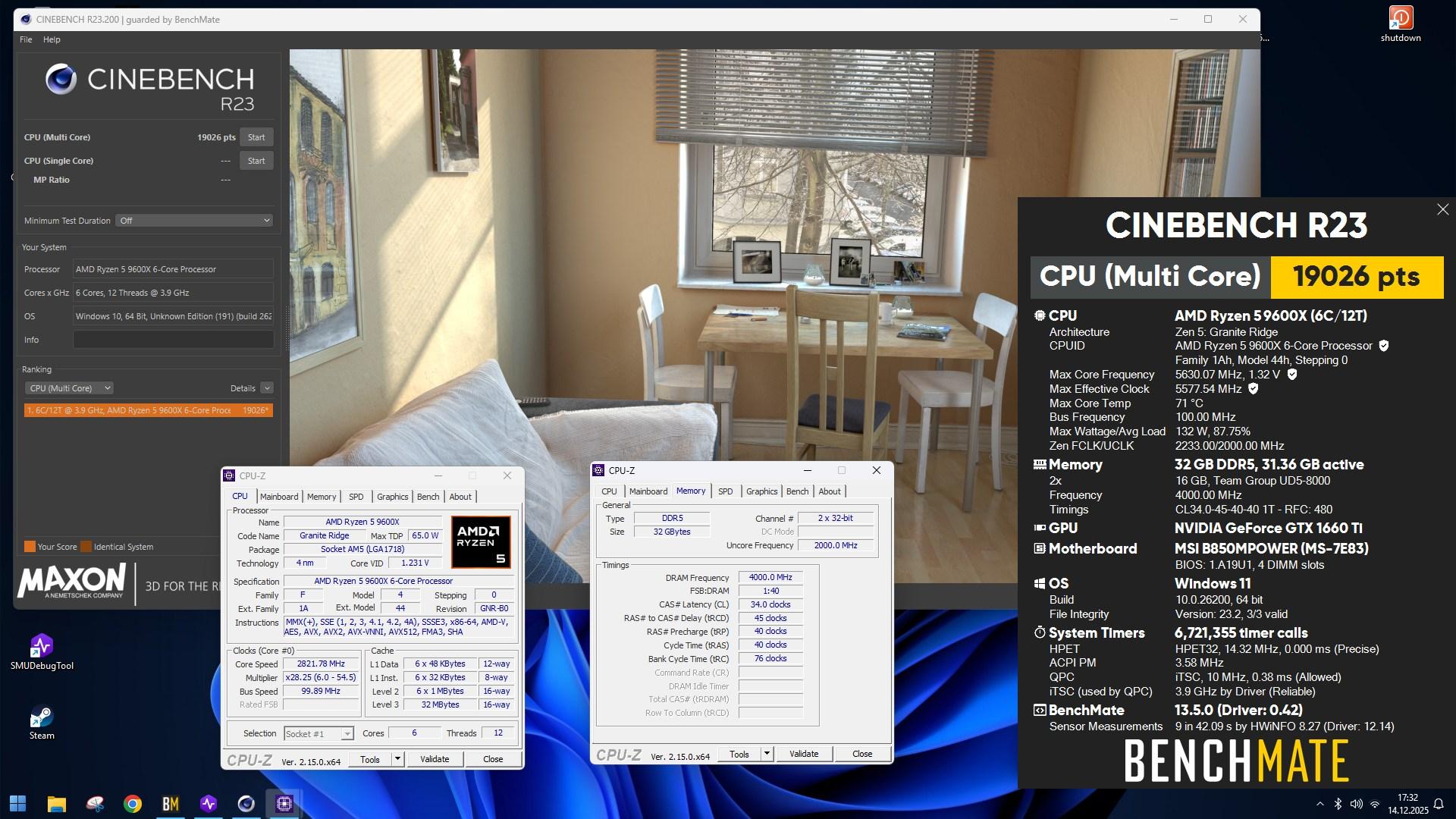The width and height of the screenshot is (1456, 819).
Task: Expand Minimum Test Duration dropdown
Action: click(x=194, y=221)
